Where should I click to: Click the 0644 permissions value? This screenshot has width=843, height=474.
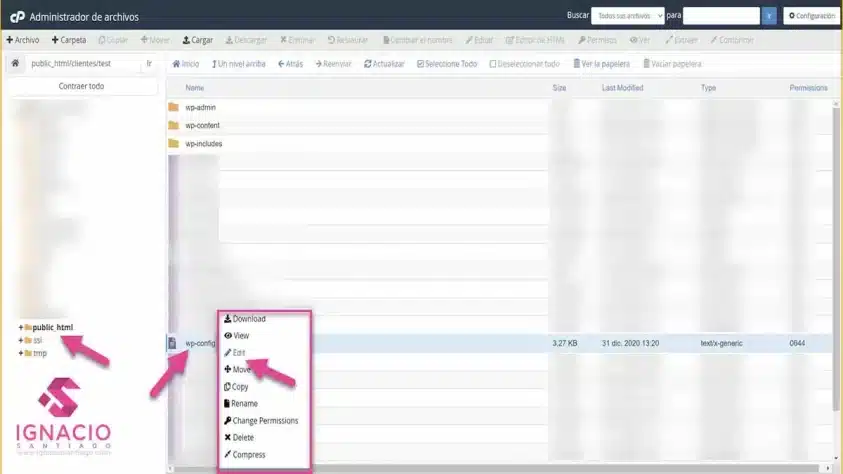(x=797, y=343)
